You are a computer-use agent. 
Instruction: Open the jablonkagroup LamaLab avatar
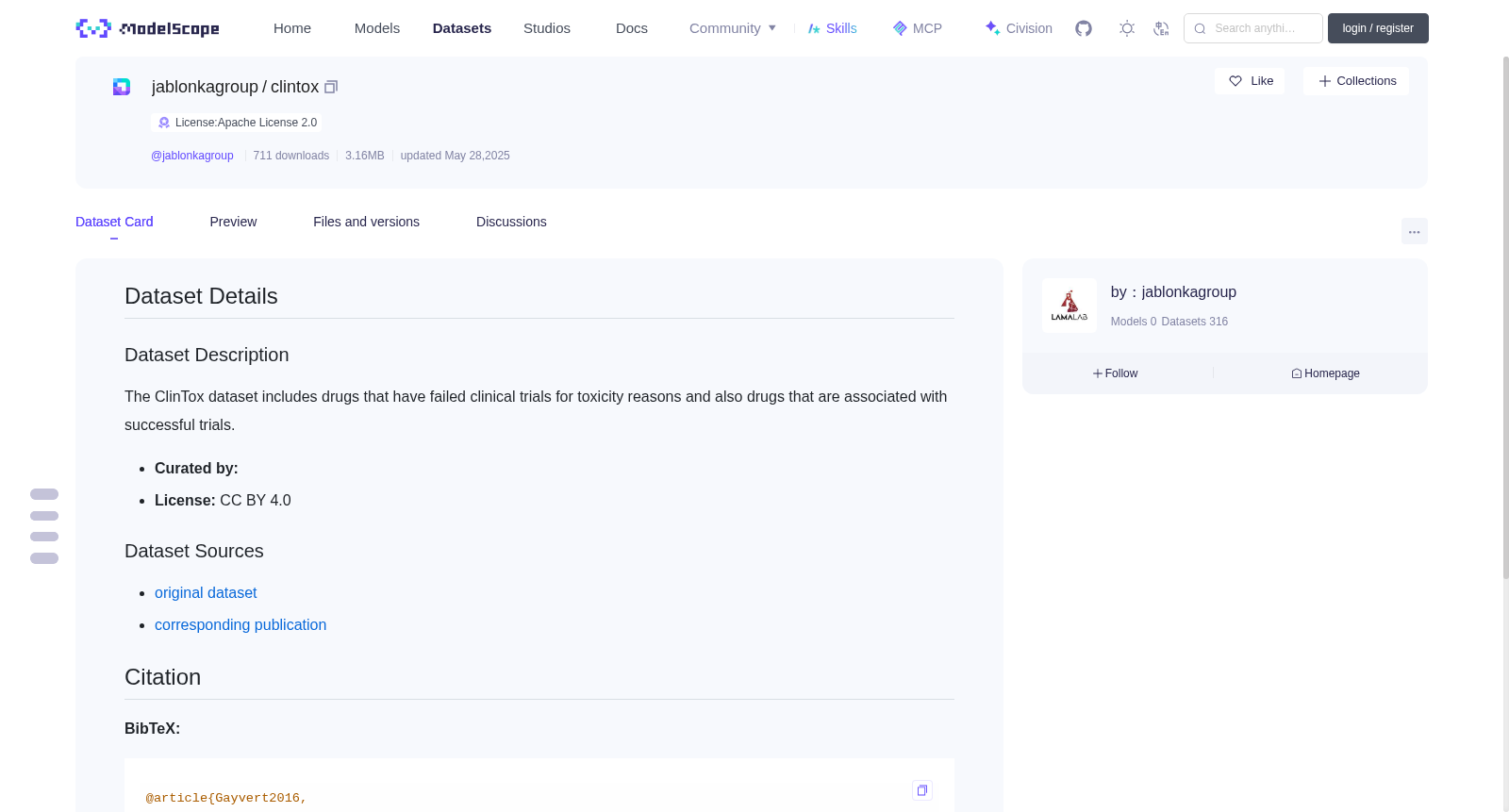[1070, 306]
